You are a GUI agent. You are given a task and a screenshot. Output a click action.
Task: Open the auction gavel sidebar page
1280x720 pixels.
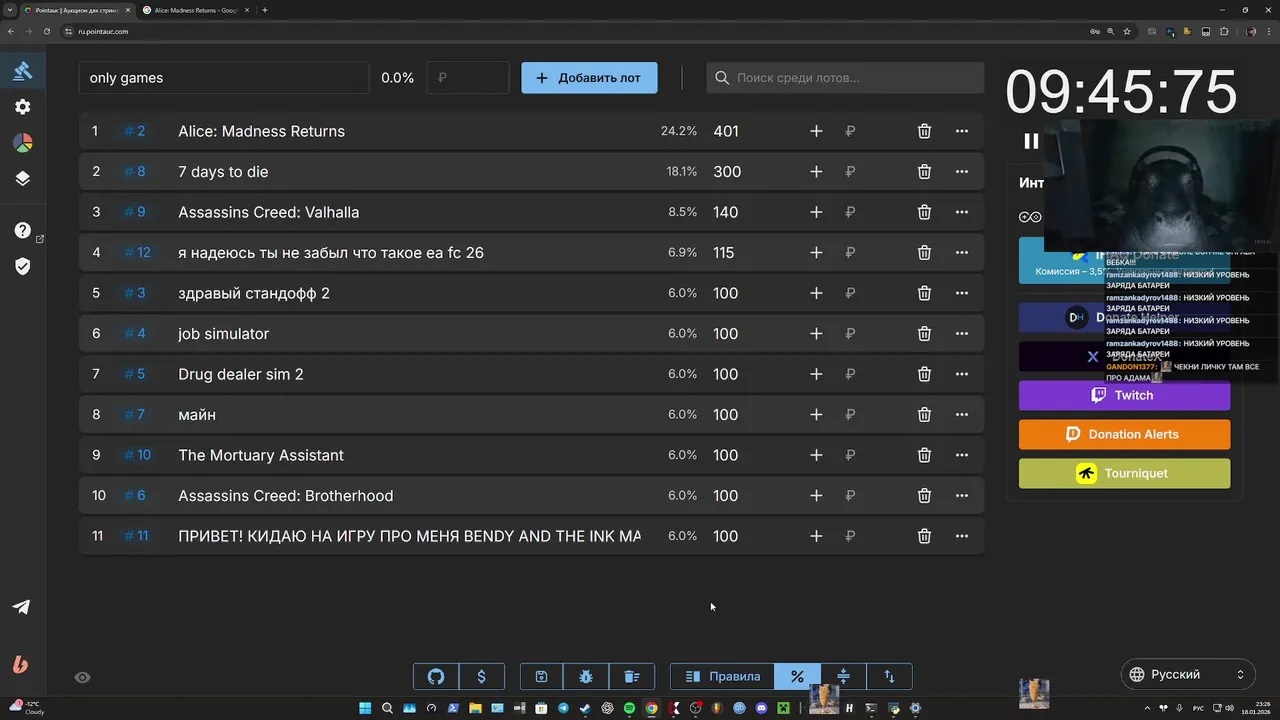[22, 70]
